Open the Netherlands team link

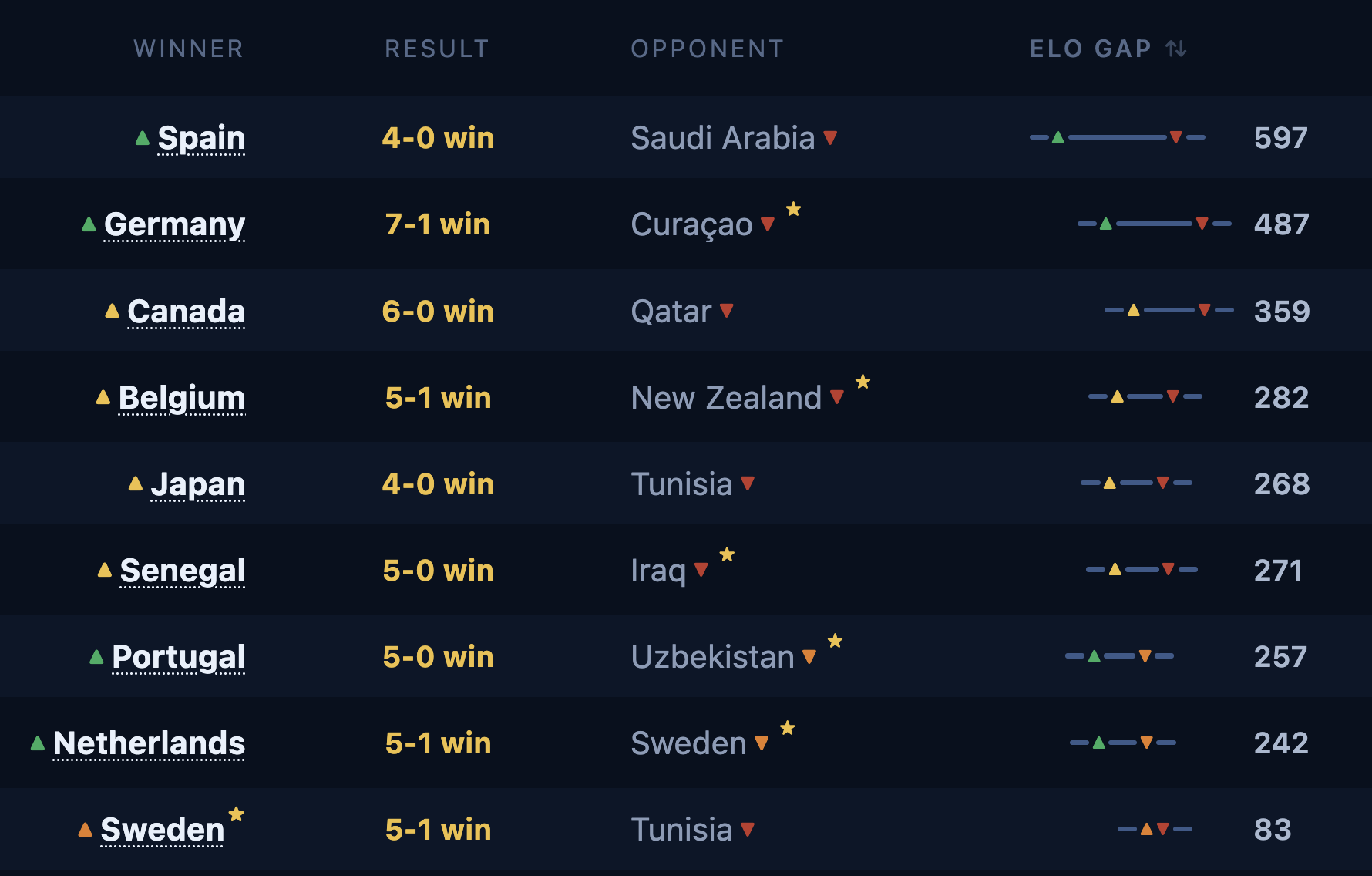(149, 743)
